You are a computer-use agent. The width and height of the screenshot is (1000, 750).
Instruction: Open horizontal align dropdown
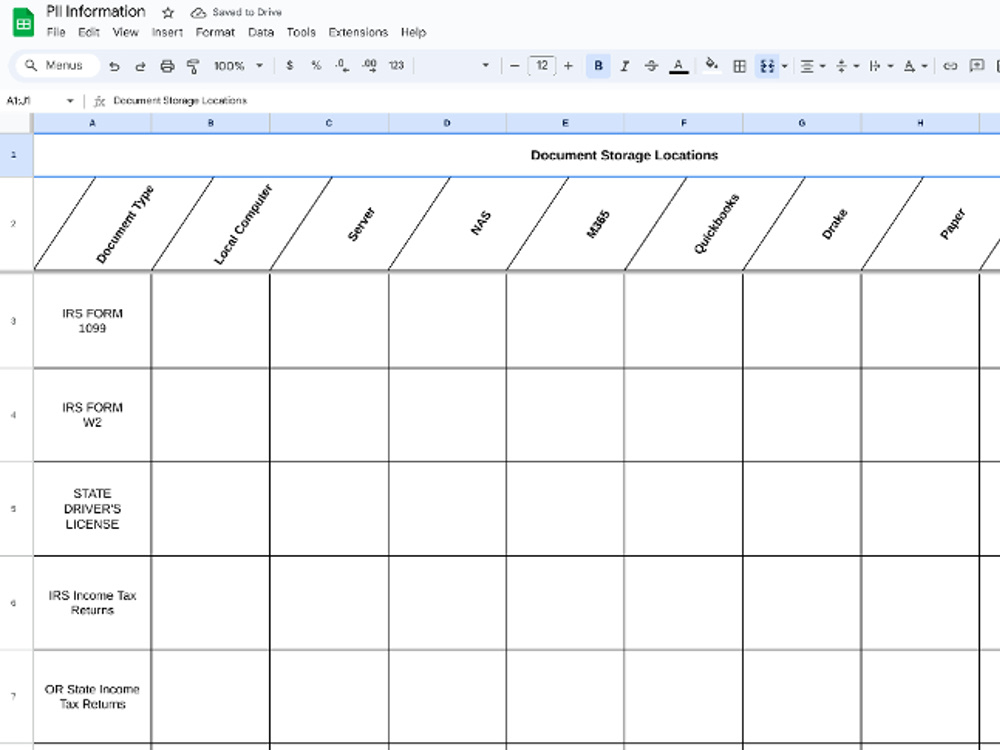click(x=812, y=66)
